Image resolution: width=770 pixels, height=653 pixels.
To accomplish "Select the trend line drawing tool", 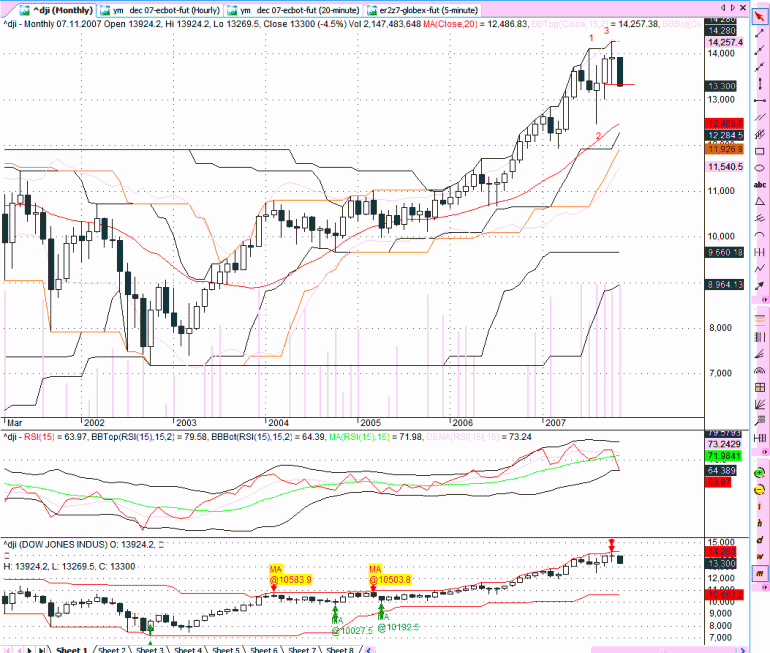I will tap(760, 33).
